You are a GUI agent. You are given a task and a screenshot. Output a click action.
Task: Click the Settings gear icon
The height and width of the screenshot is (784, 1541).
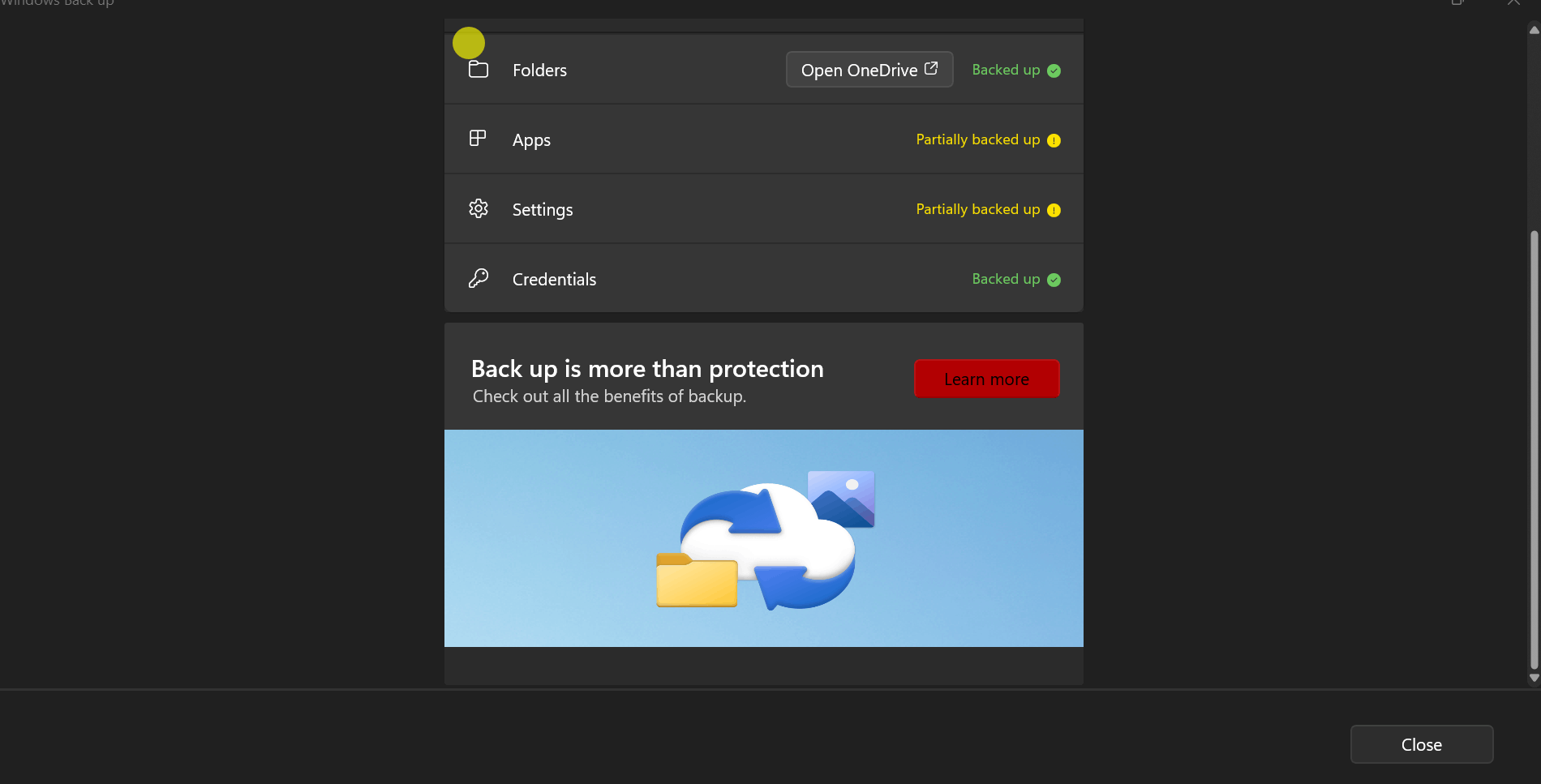pyautogui.click(x=478, y=208)
